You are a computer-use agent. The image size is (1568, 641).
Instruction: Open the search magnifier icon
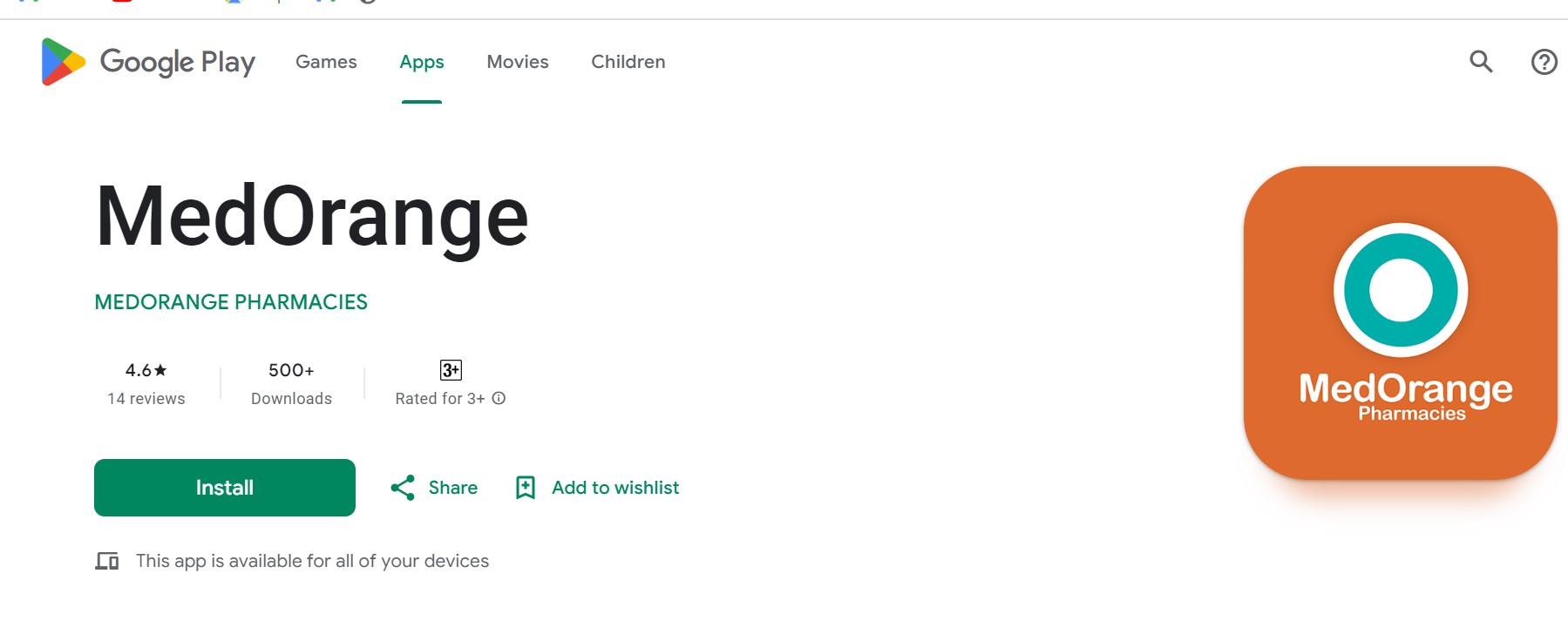(1481, 62)
